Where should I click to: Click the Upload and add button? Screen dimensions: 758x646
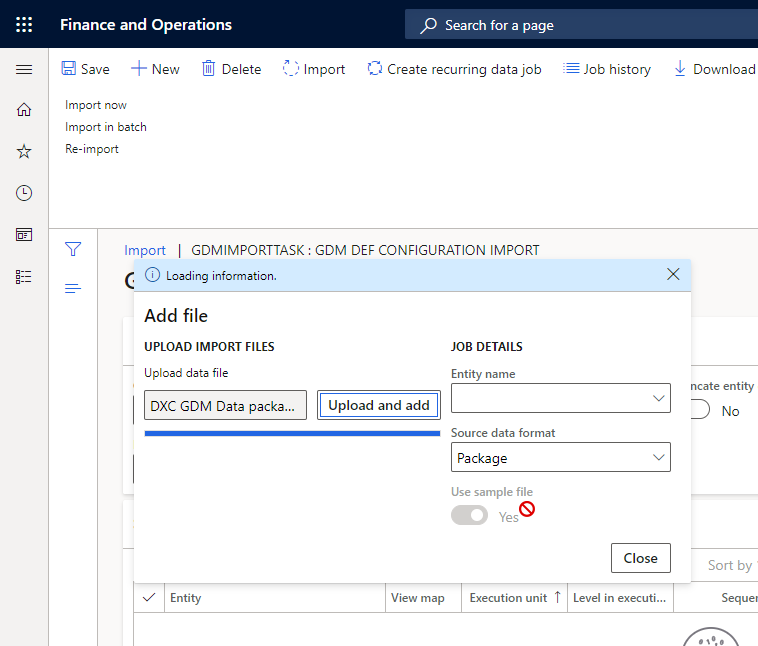(379, 405)
